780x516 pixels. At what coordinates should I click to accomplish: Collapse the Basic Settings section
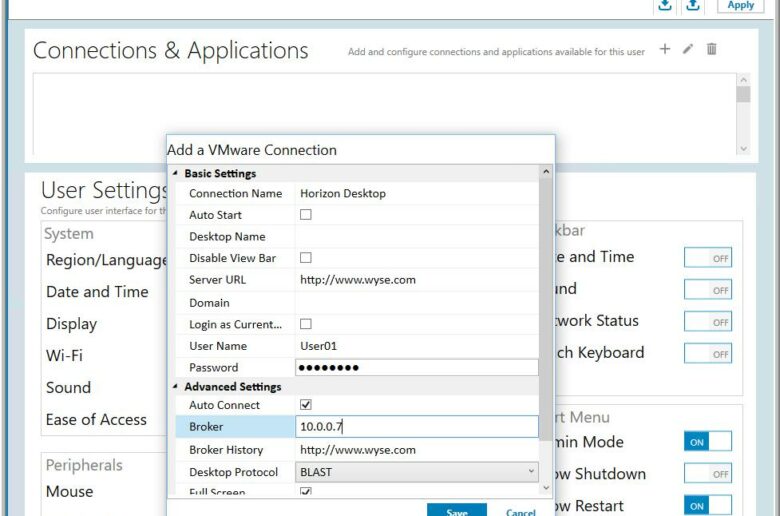[175, 173]
